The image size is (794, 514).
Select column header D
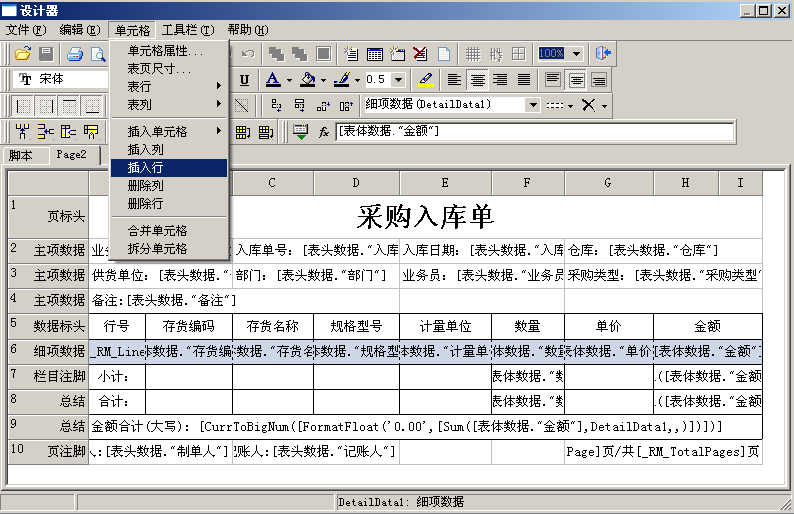(356, 183)
